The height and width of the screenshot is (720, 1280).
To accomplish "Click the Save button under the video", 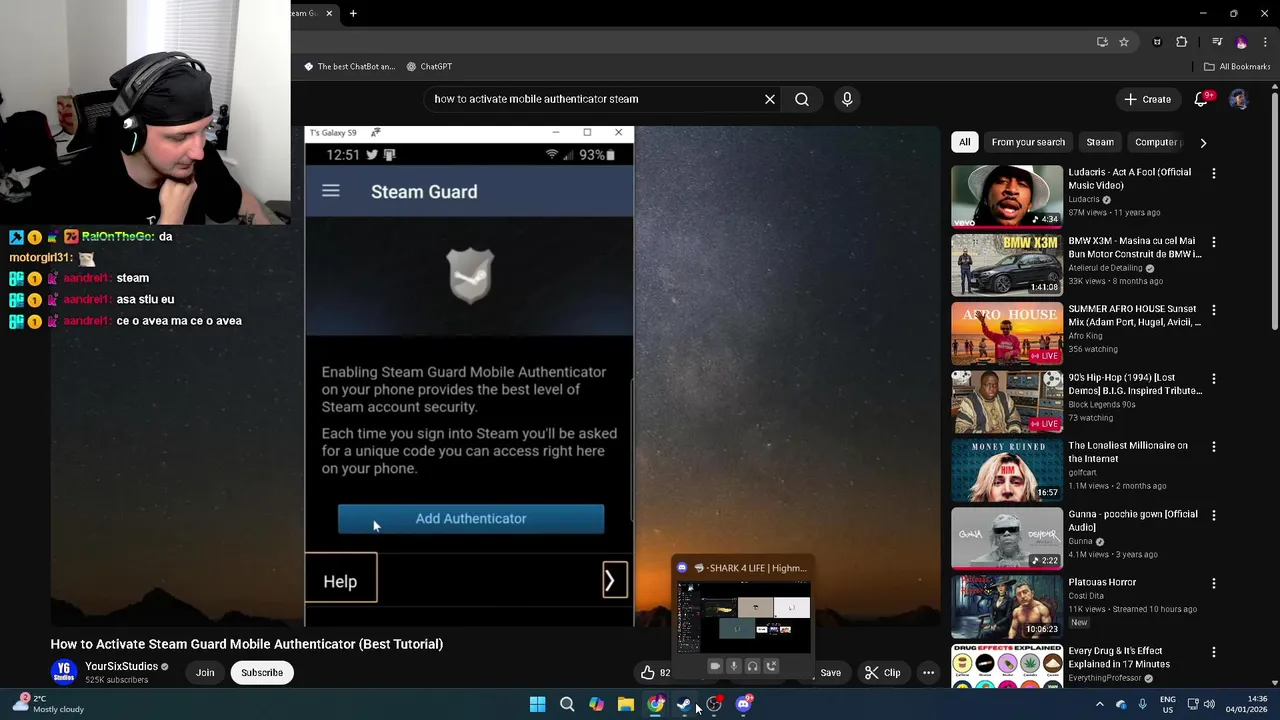I will (830, 673).
